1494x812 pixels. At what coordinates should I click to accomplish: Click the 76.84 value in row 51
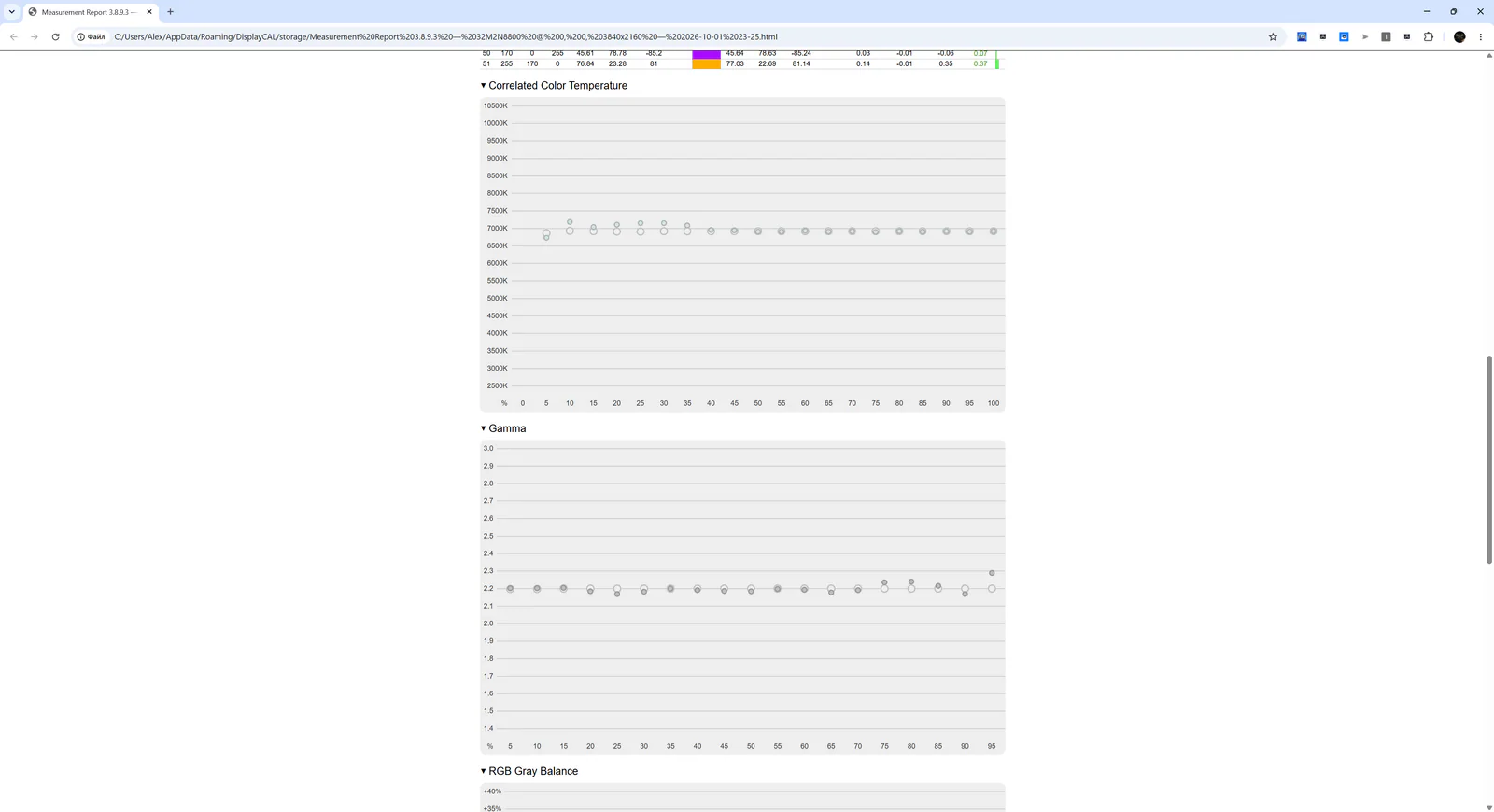585,64
